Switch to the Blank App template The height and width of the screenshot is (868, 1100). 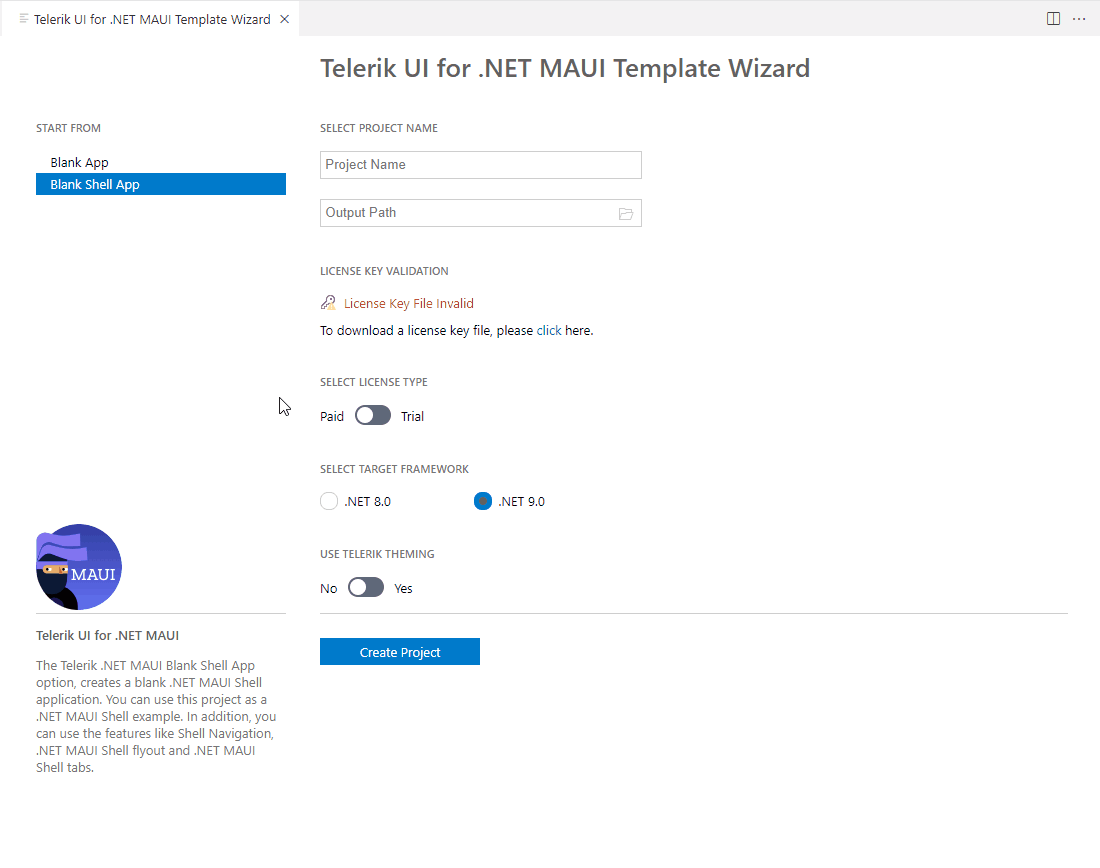coord(79,162)
